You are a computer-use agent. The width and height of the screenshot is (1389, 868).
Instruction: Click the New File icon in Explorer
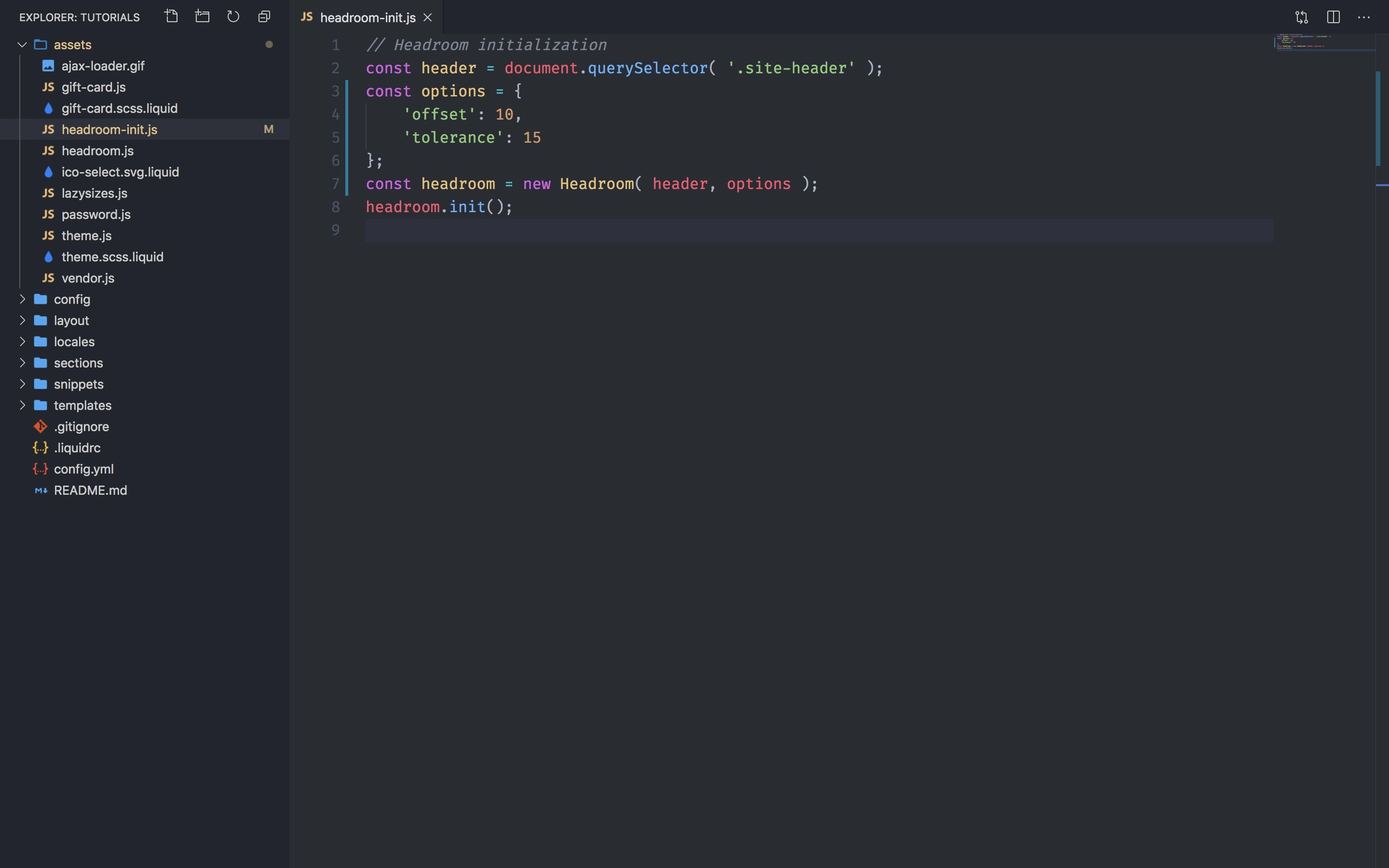point(171,17)
